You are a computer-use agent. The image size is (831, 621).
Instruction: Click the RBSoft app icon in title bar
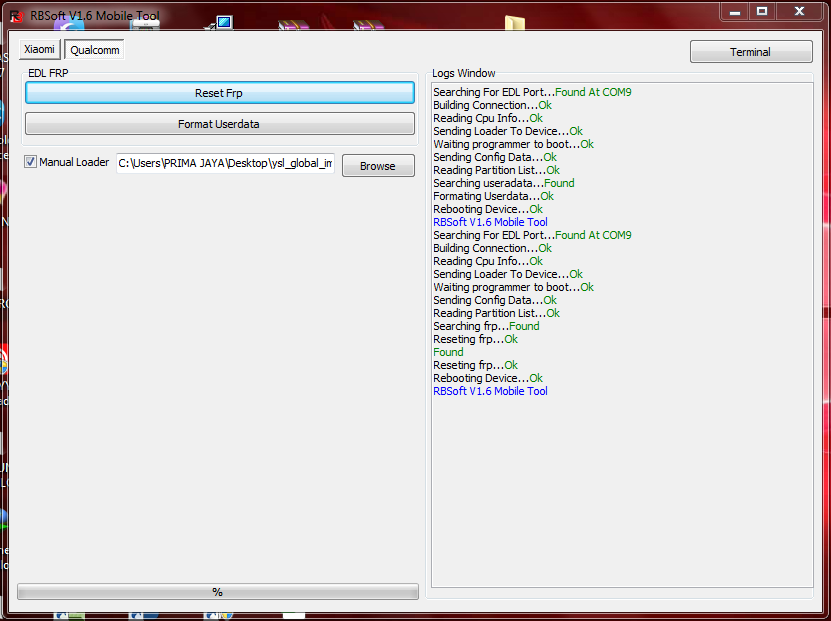pos(17,16)
